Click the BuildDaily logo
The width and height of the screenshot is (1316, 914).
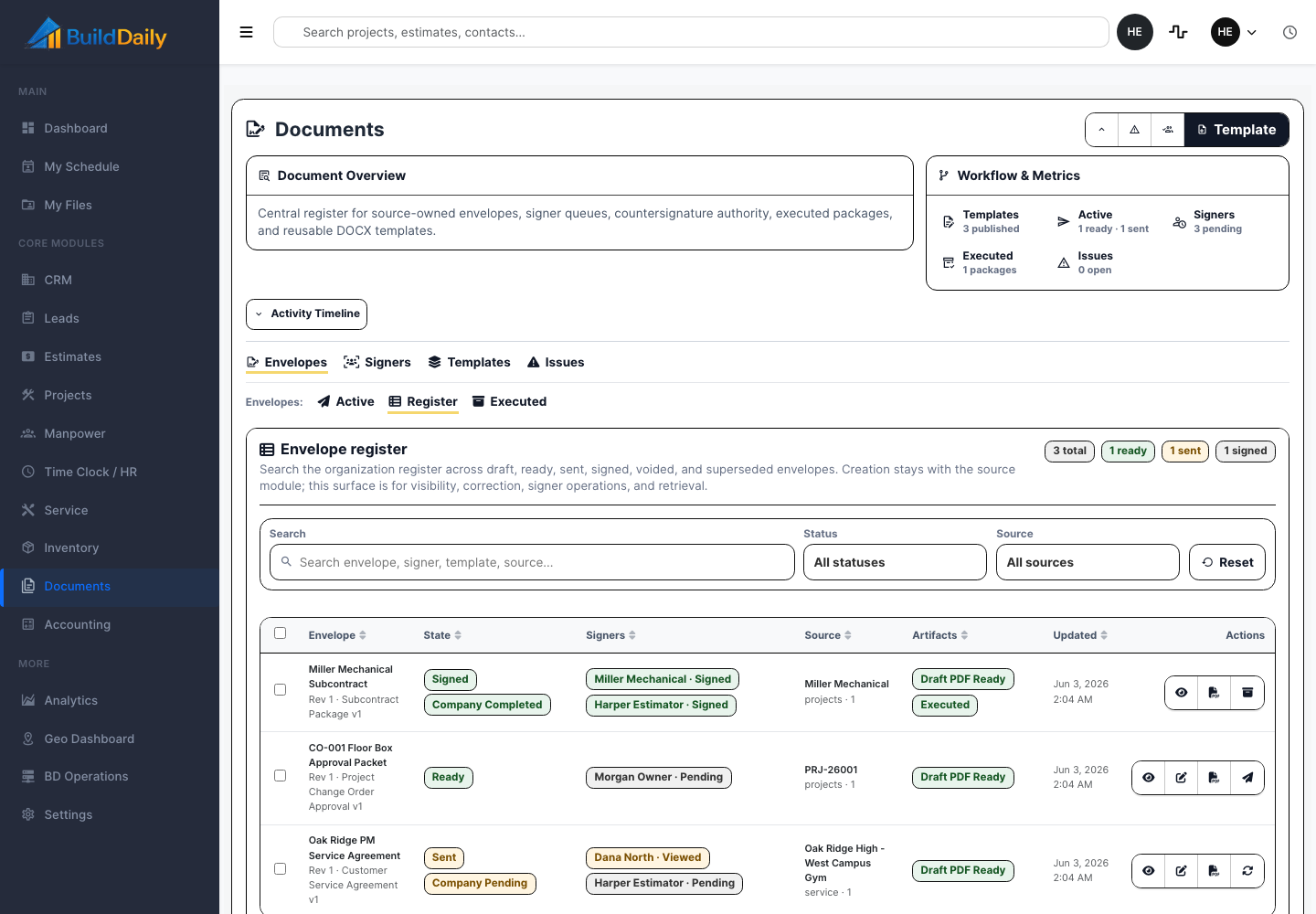tap(96, 35)
